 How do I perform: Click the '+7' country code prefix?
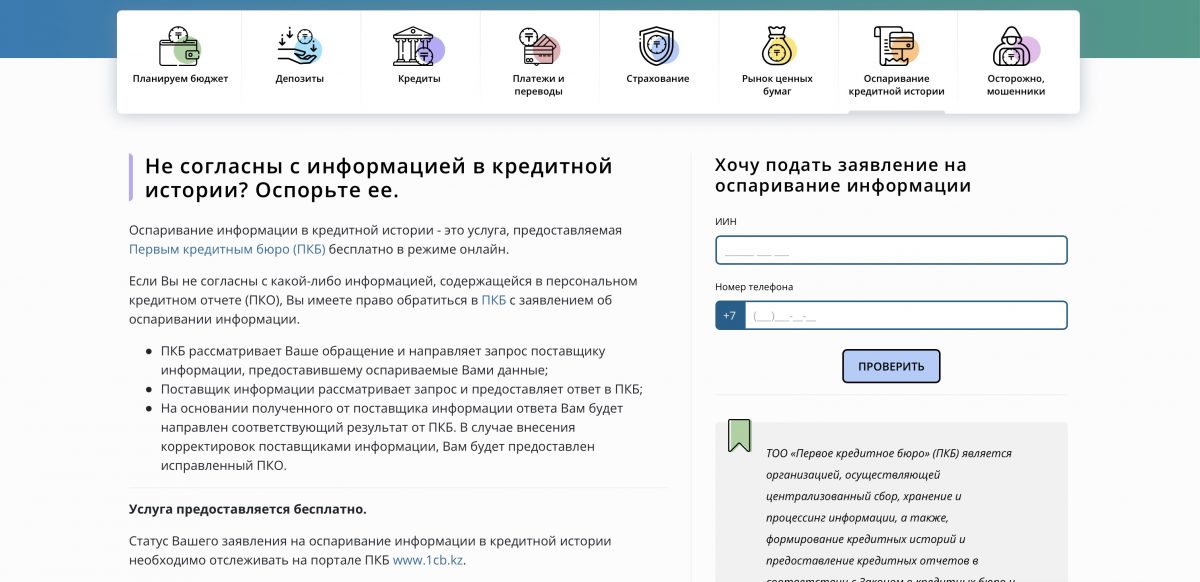(730, 315)
